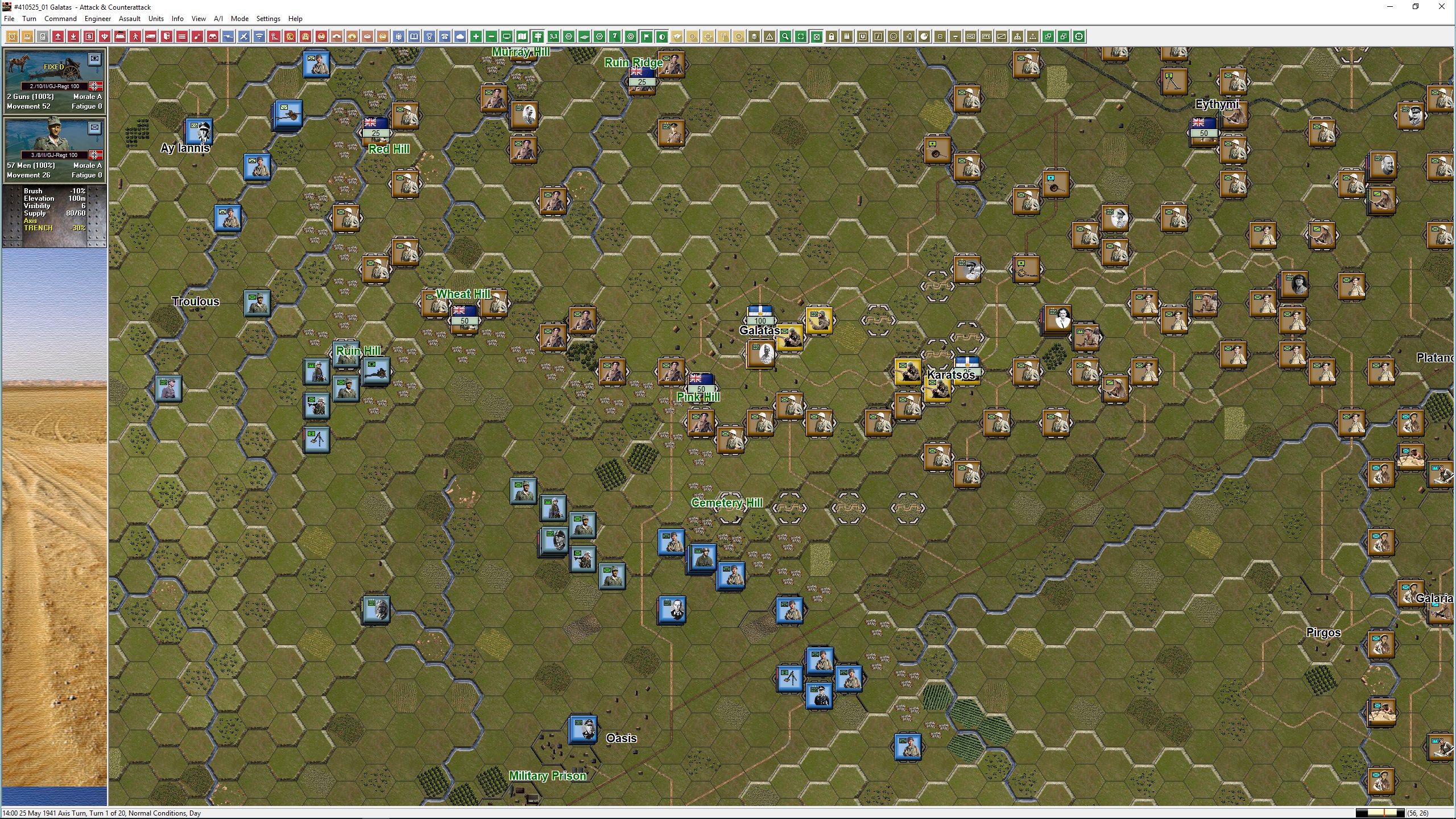This screenshot has height=819, width=1456.
Task: Click the red upward arrow toolbar icon
Action: coord(58,37)
